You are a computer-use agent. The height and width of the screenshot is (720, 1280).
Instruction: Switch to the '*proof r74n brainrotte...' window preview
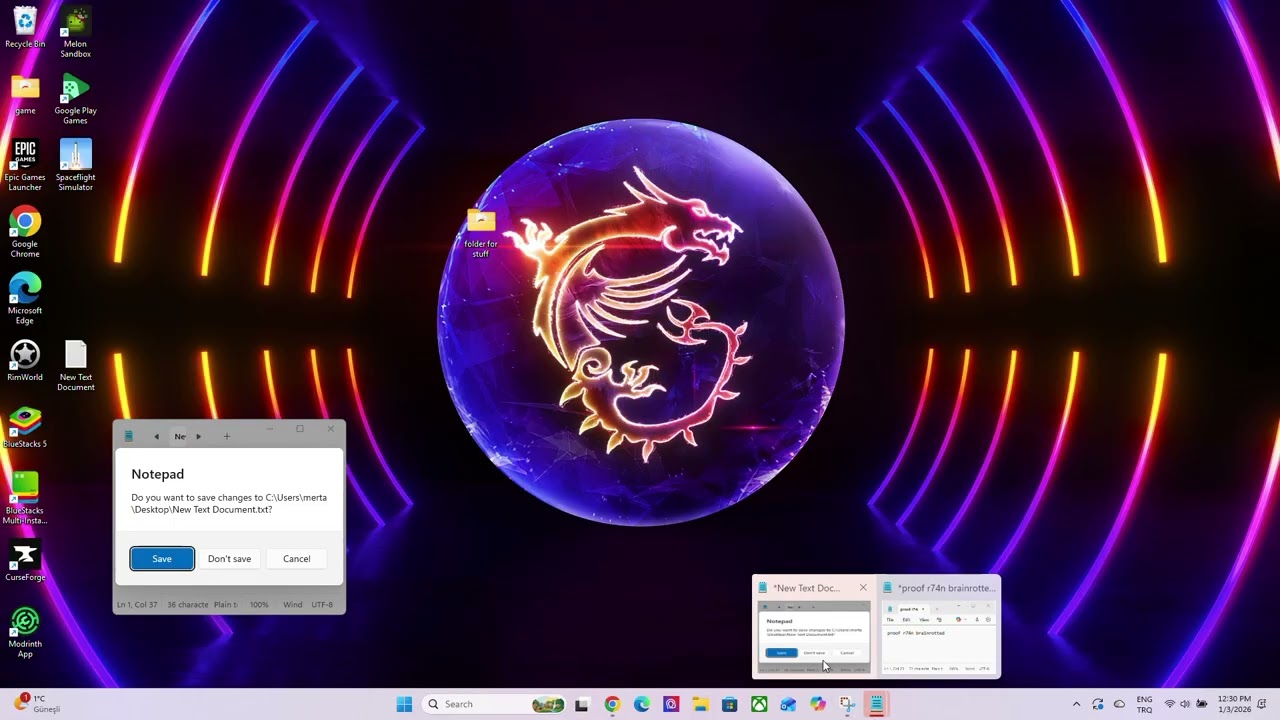940,627
